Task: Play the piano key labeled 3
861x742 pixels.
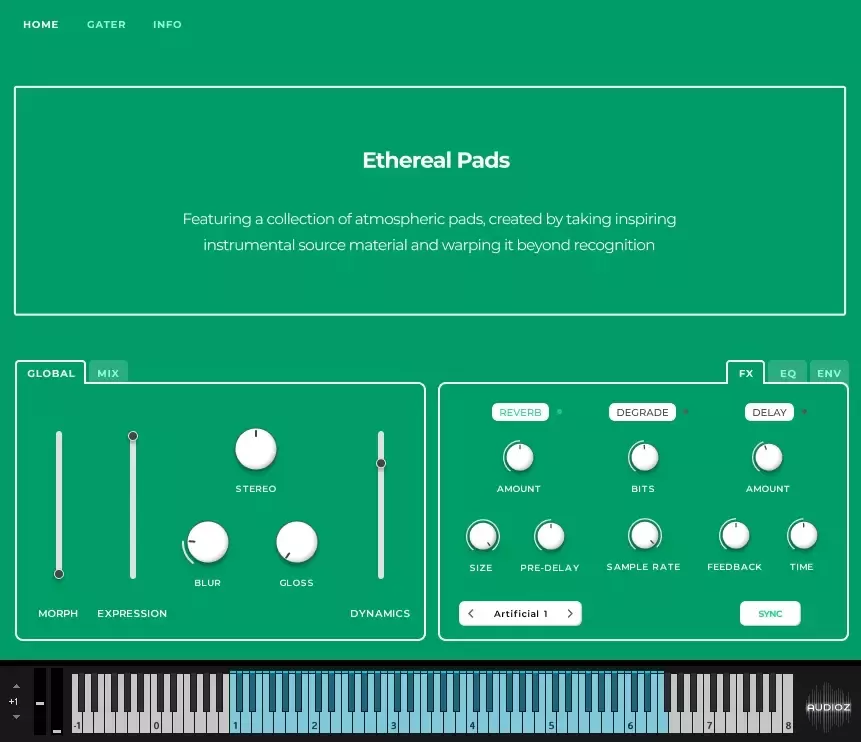Action: tap(393, 723)
